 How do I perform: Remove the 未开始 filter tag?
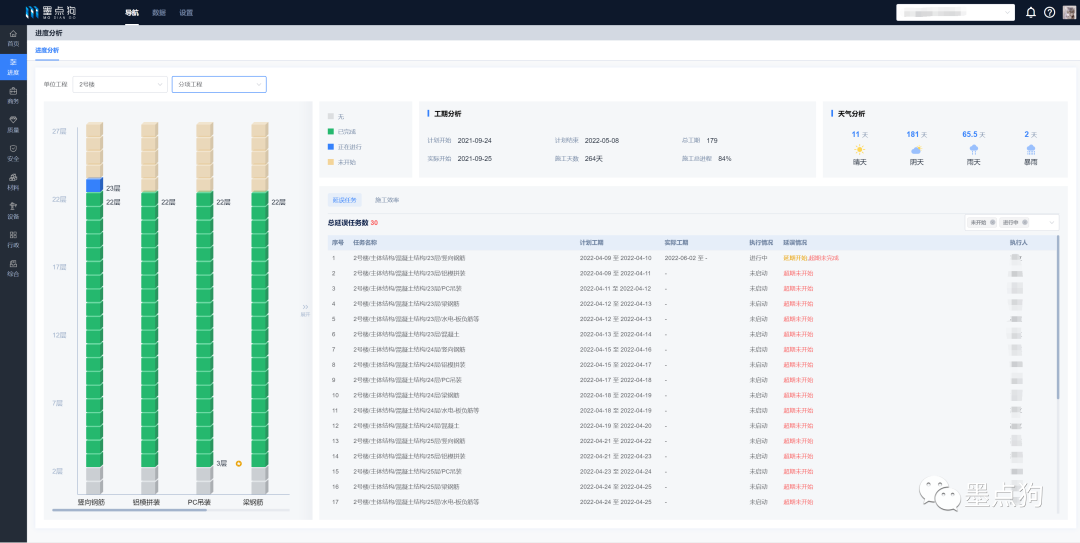[x=993, y=222]
